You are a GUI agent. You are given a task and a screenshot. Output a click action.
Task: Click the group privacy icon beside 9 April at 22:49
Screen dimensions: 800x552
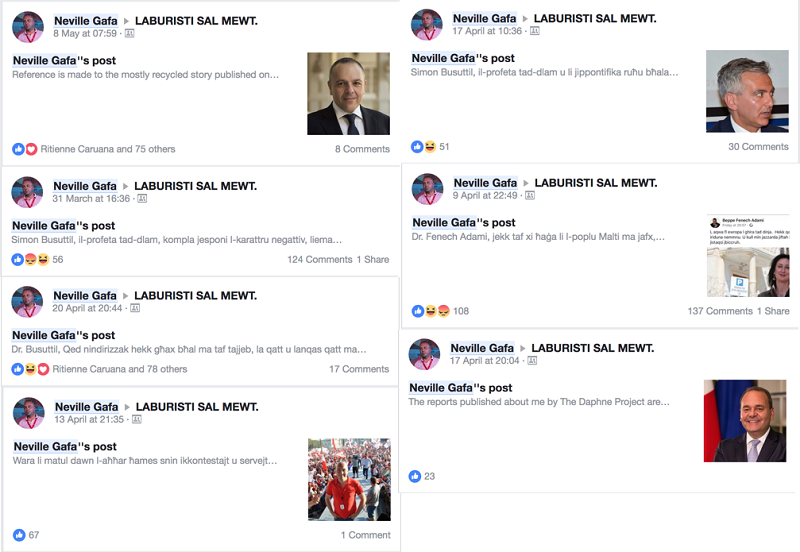click(x=530, y=195)
